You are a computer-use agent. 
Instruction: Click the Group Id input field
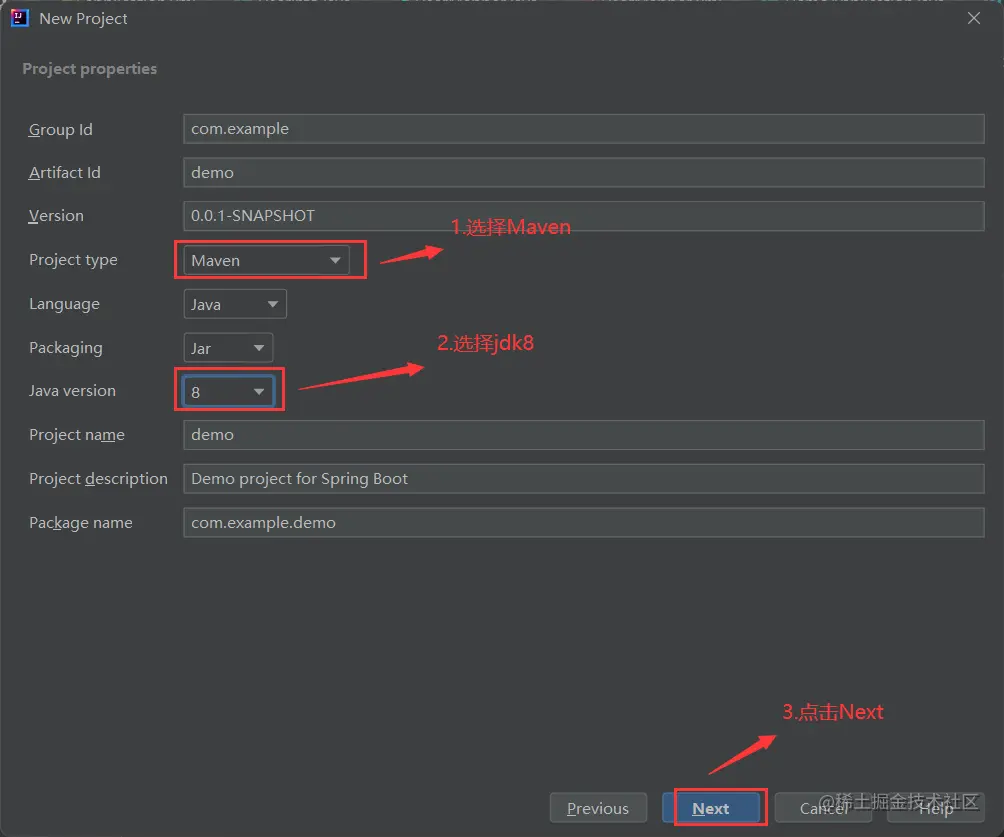583,129
